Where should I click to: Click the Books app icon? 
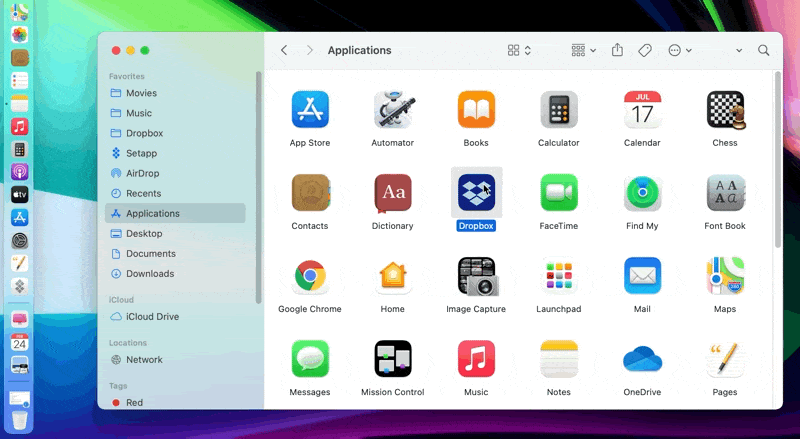(476, 109)
